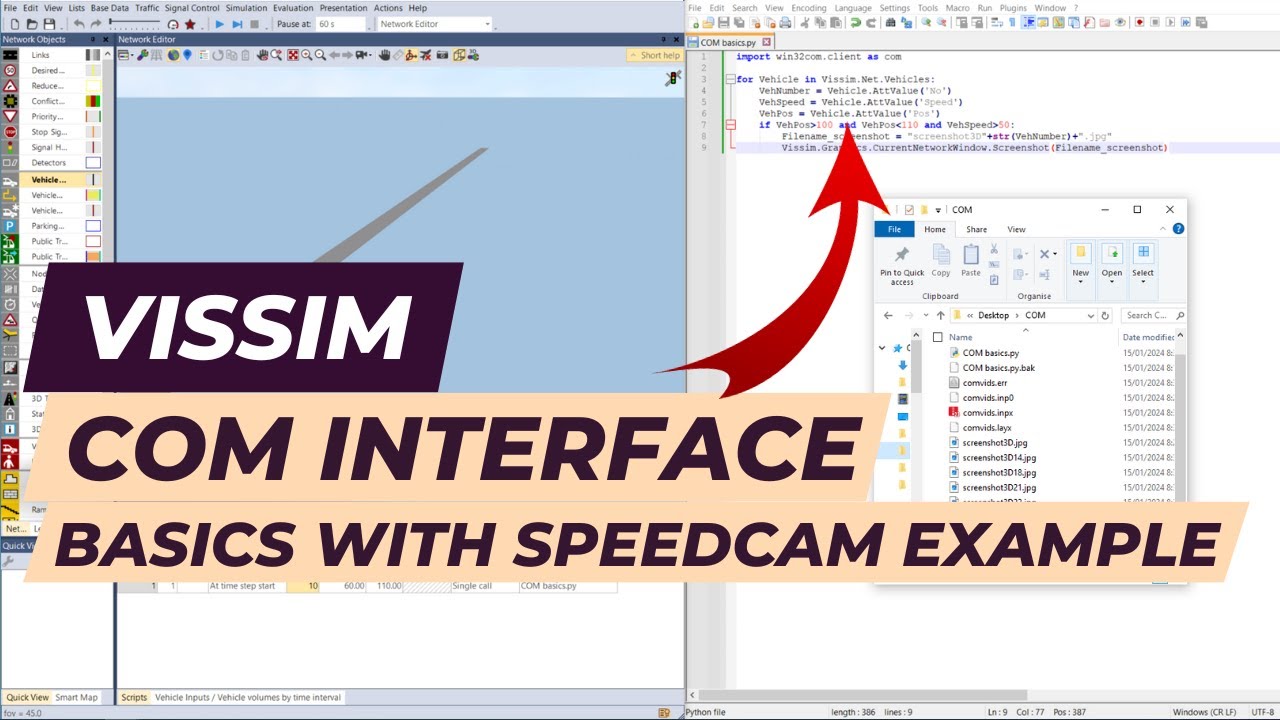Open the Simulation menu in Vissim
The height and width of the screenshot is (720, 1280).
[246, 8]
